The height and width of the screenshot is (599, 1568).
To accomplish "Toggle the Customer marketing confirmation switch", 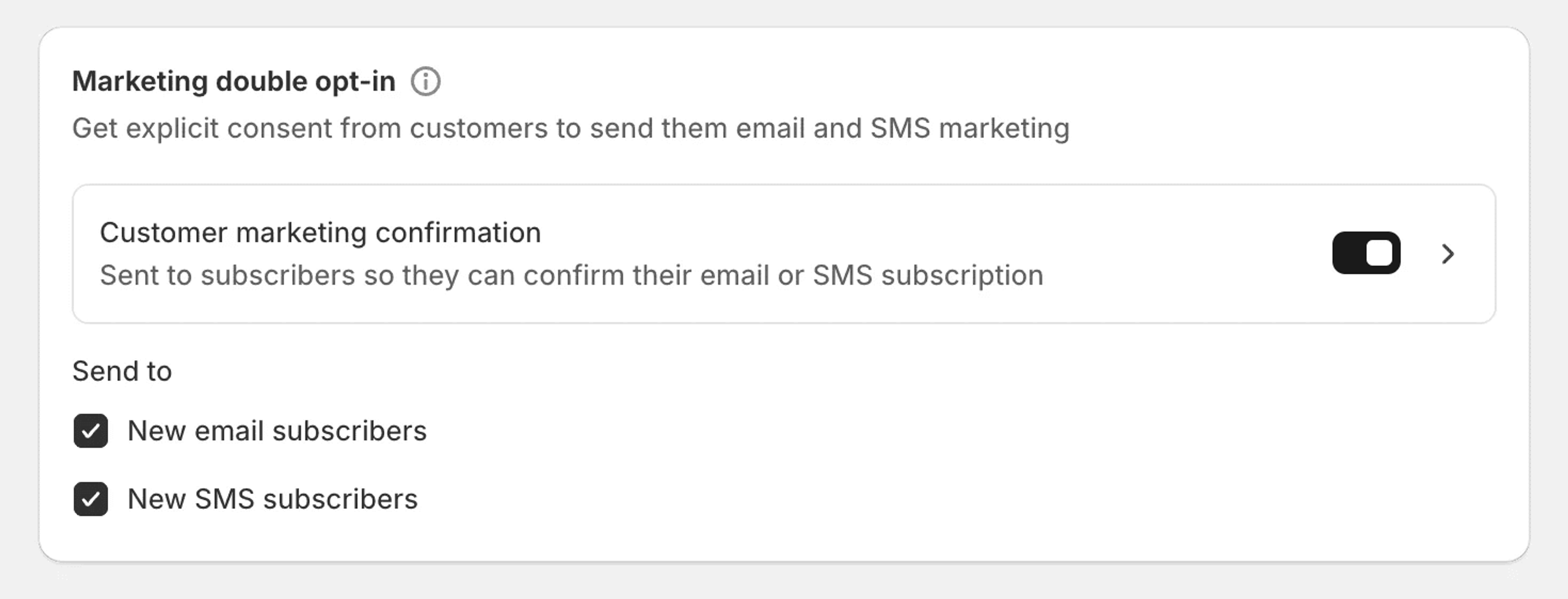I will (x=1366, y=253).
